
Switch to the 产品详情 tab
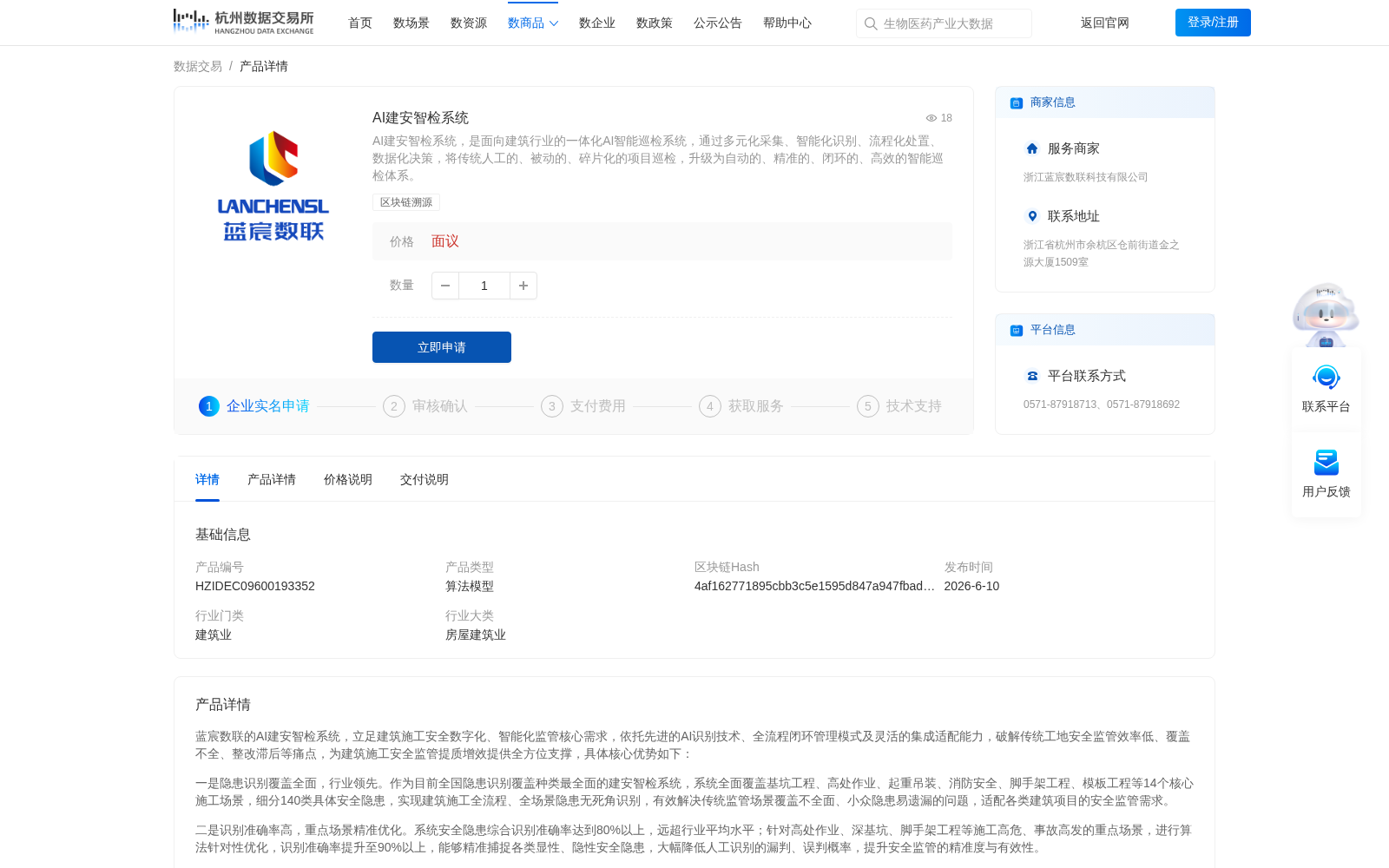coord(272,480)
